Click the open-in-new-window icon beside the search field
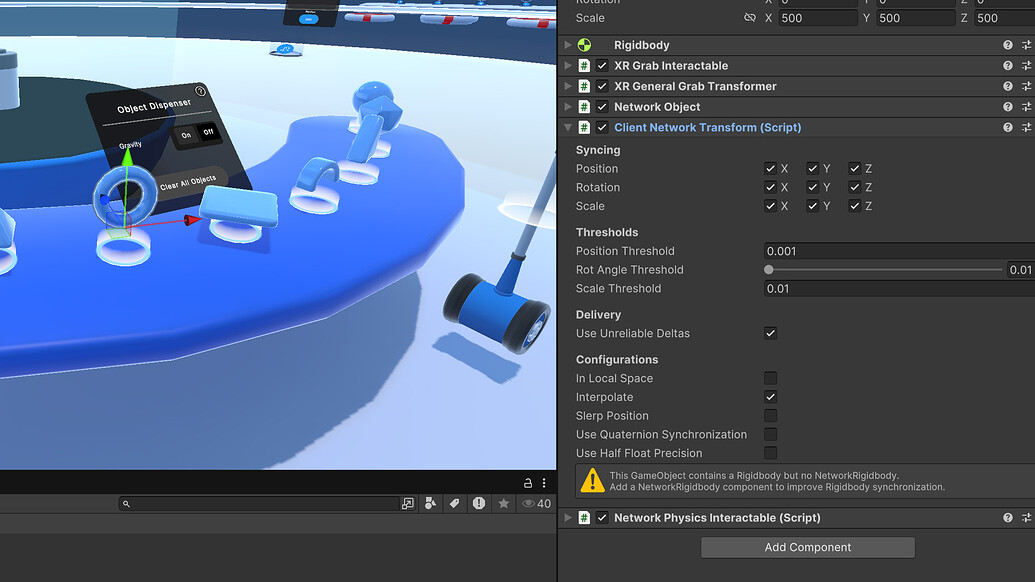Viewport: 1035px width, 582px height. [408, 503]
